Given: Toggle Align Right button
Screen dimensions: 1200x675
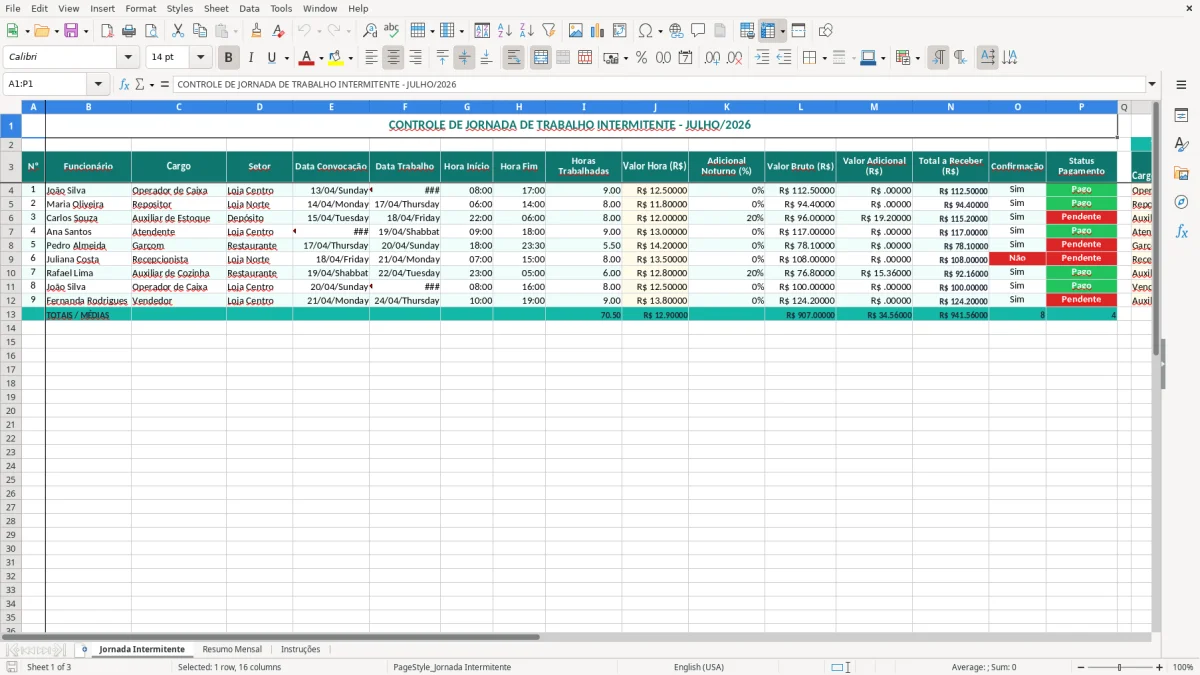Looking at the screenshot, I should (415, 58).
